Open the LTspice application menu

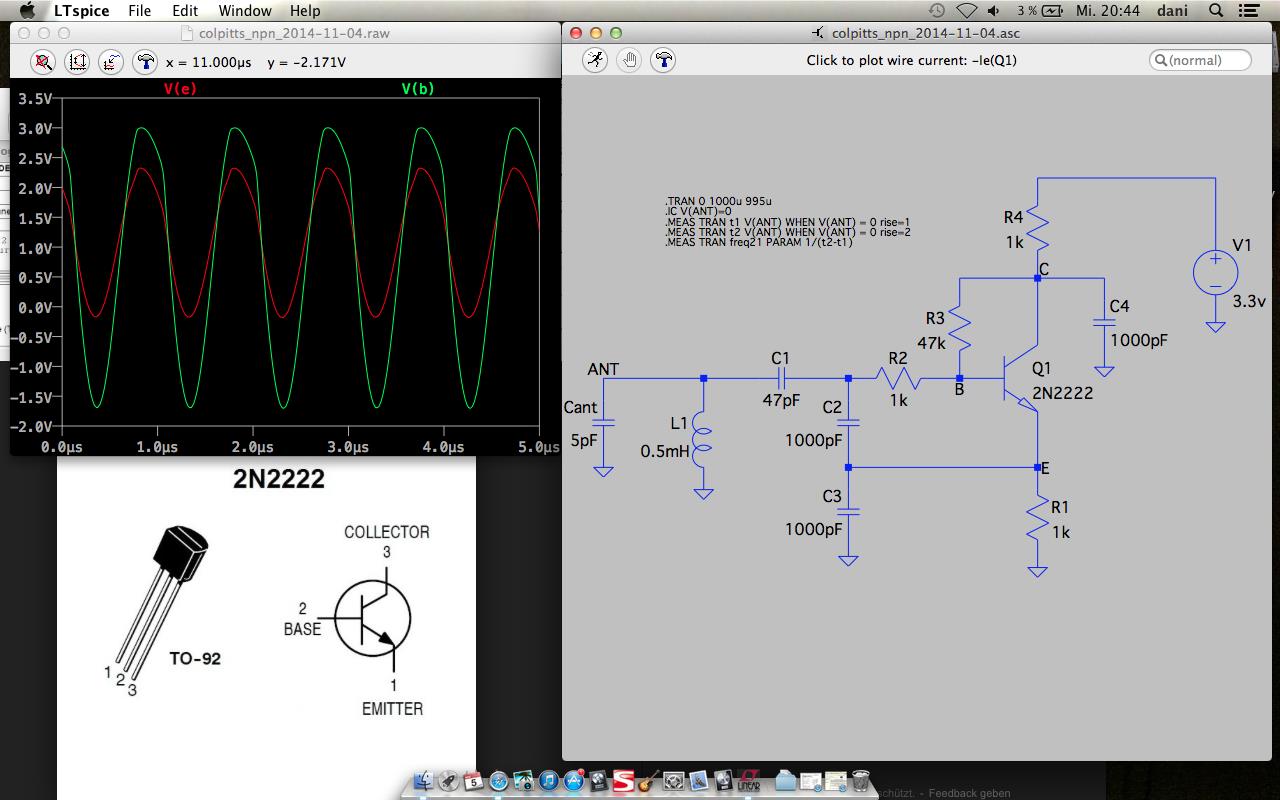[x=81, y=10]
